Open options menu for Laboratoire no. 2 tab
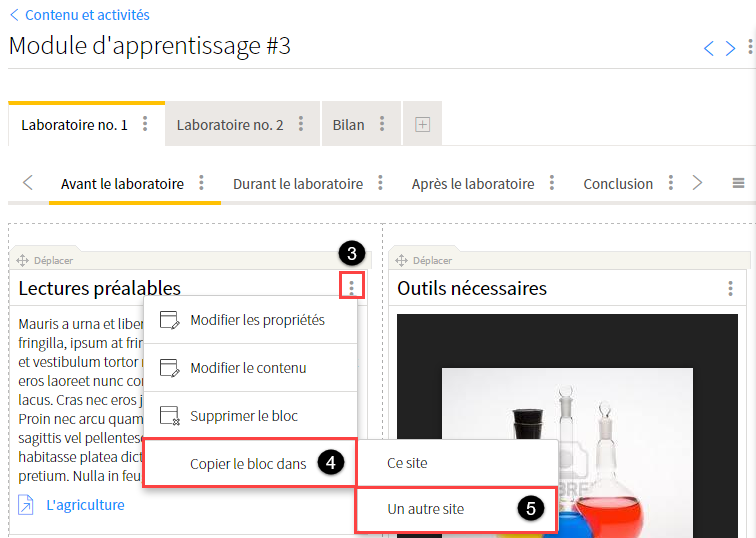 click(300, 124)
